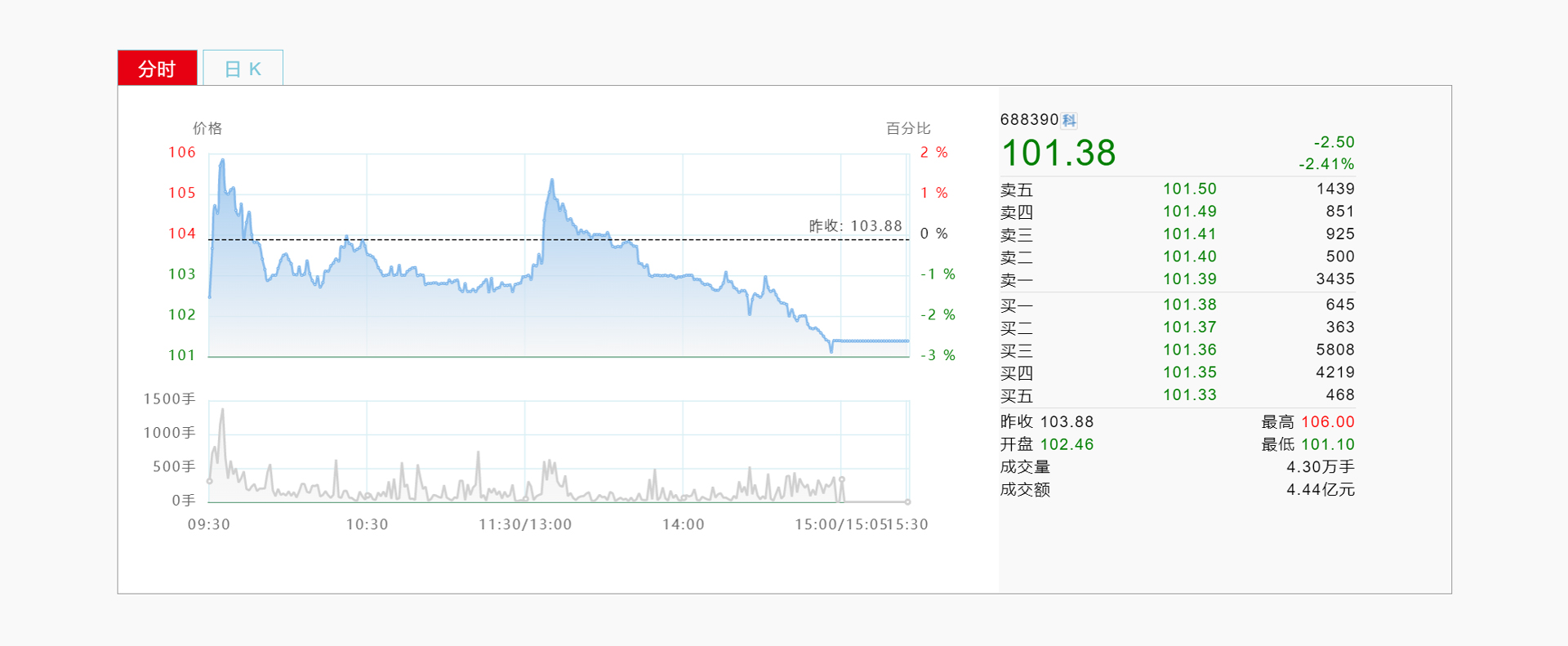The height and width of the screenshot is (646, 1568).
Task: Click the 买五 row label
Action: click(1017, 396)
